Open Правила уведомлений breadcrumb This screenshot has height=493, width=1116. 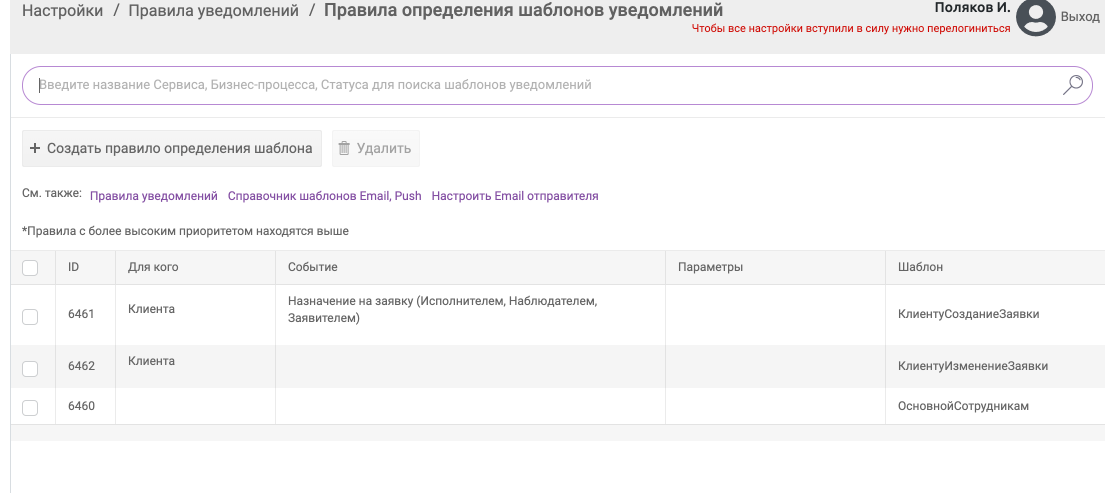pos(214,11)
